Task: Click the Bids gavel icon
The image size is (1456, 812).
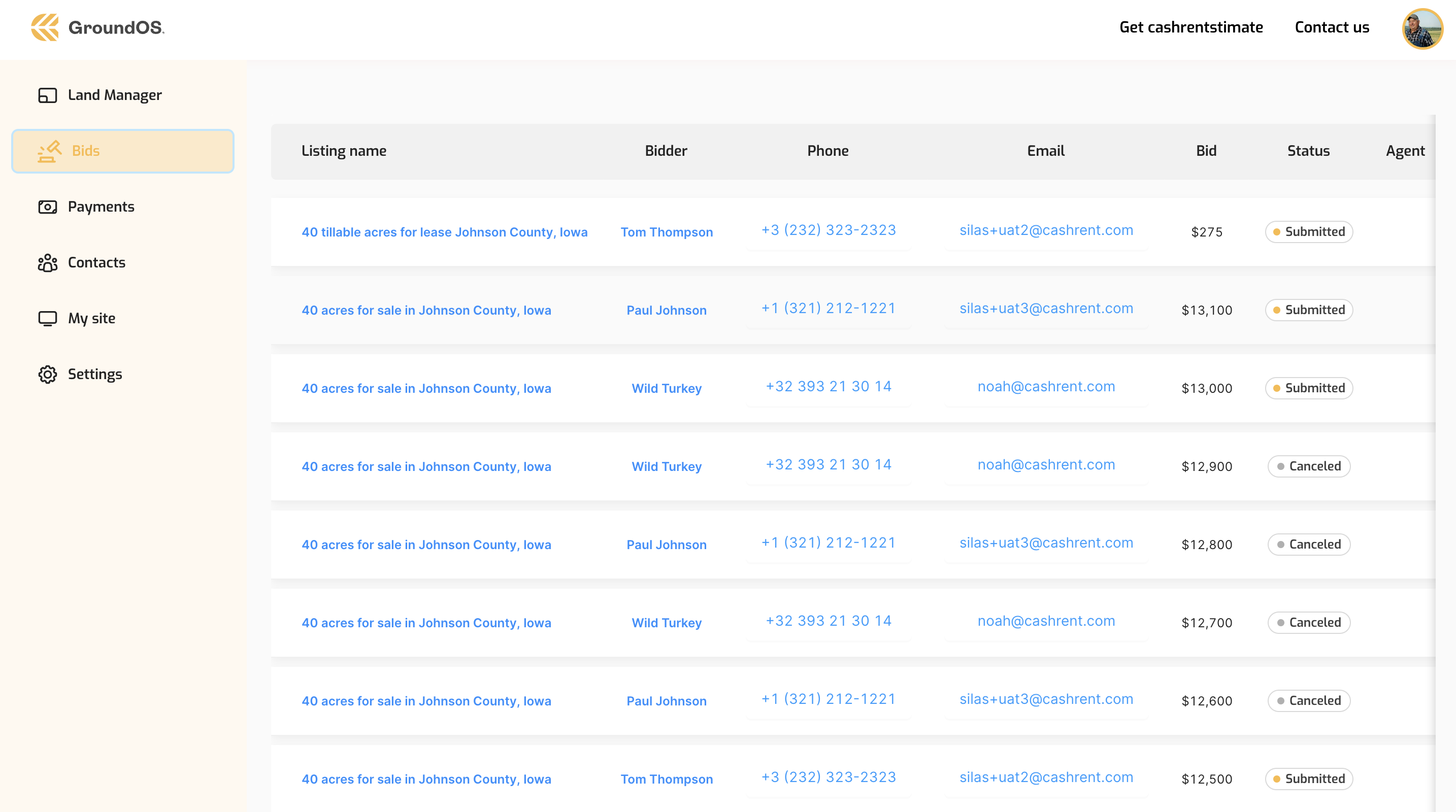Action: 49,151
